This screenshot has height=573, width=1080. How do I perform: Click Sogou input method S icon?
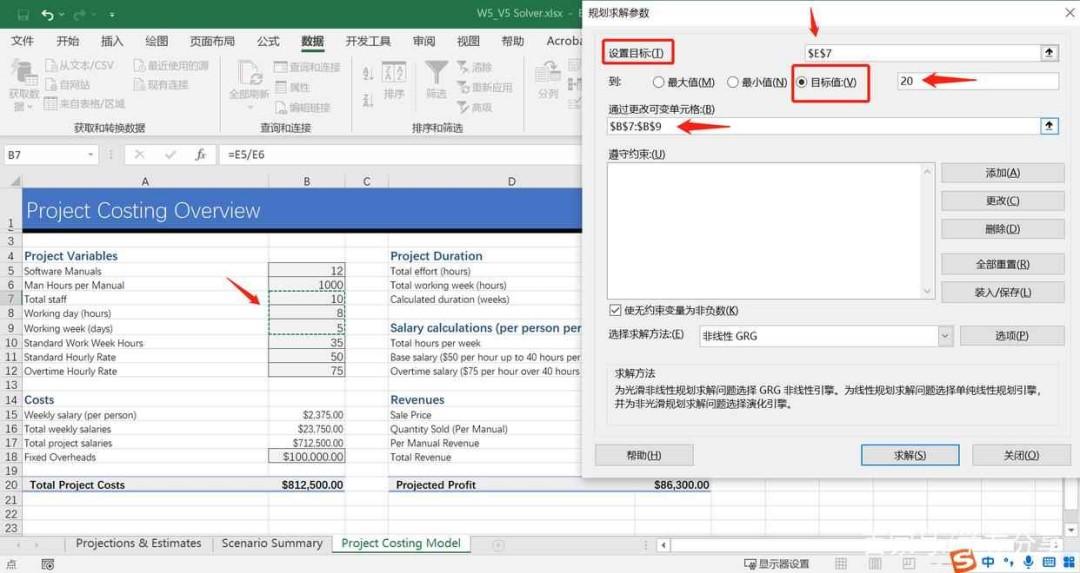point(964,561)
